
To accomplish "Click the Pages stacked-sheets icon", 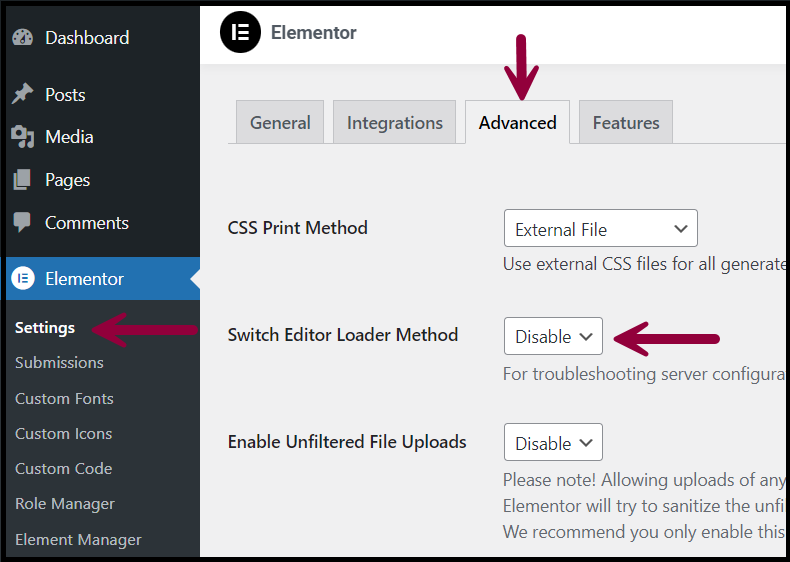I will click(22, 180).
